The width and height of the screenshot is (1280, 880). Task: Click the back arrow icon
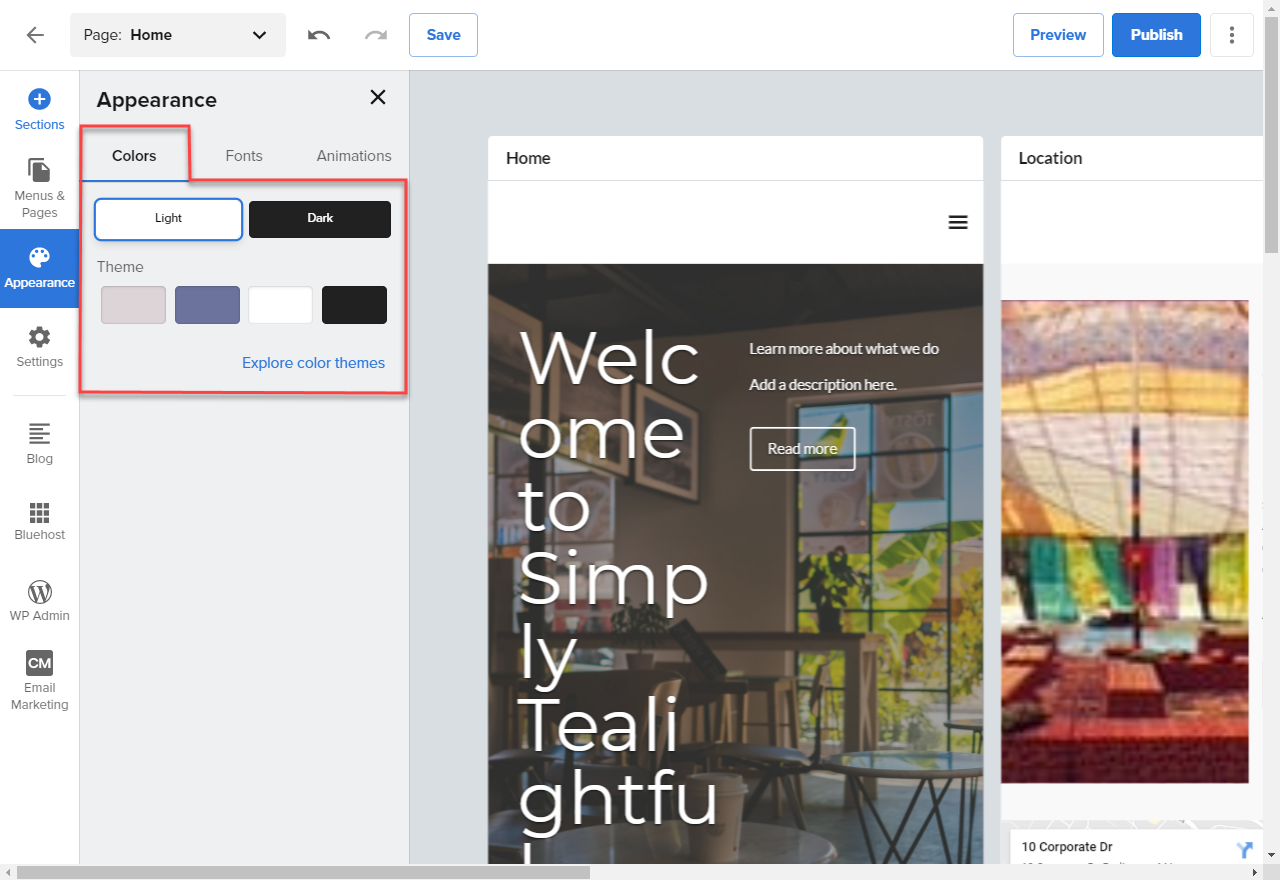(x=35, y=35)
